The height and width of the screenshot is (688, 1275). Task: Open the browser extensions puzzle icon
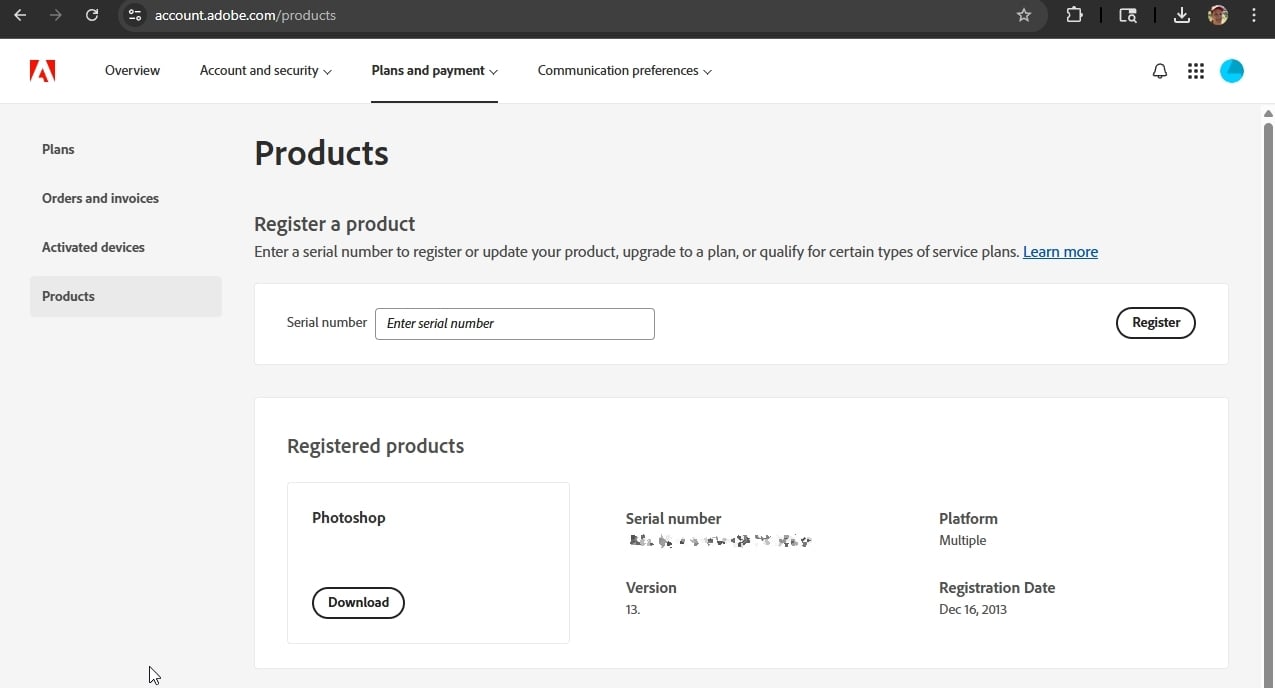[1074, 15]
